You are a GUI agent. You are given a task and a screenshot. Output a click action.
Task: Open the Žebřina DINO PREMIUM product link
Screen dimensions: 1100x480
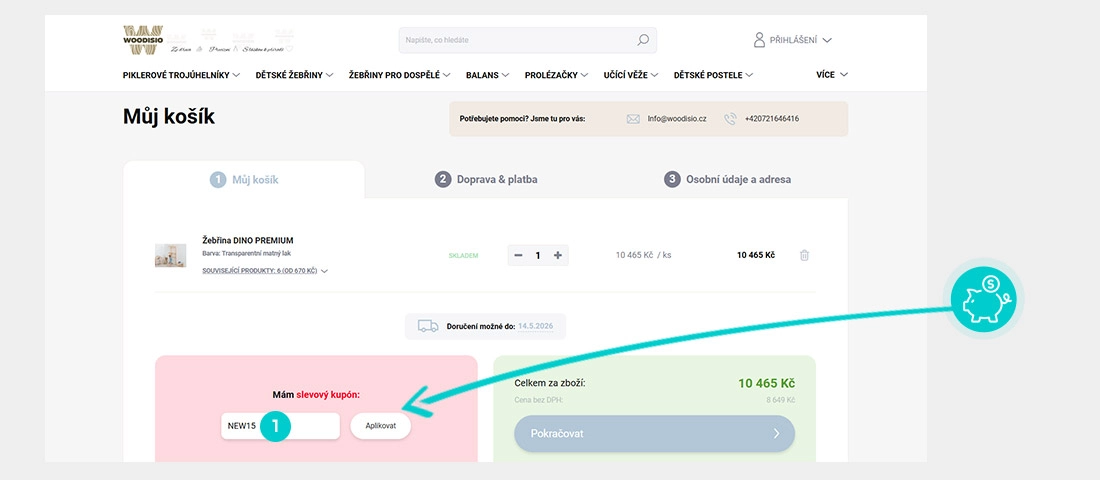tap(248, 240)
